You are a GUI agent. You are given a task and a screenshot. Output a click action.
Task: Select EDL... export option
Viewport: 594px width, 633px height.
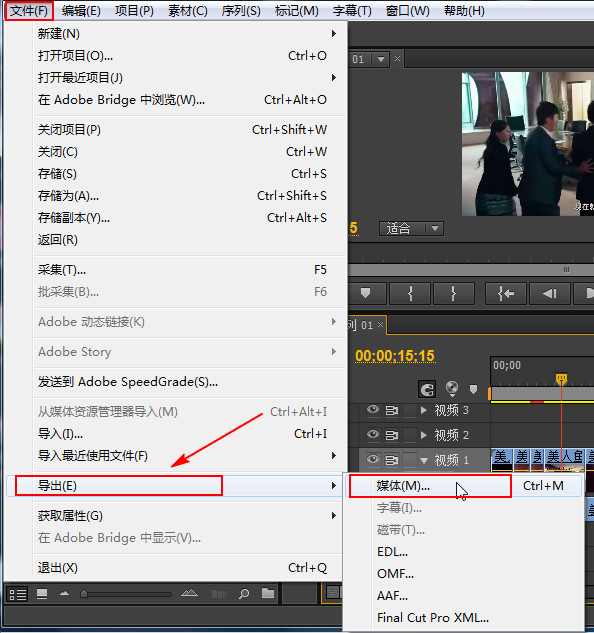tap(465, 552)
